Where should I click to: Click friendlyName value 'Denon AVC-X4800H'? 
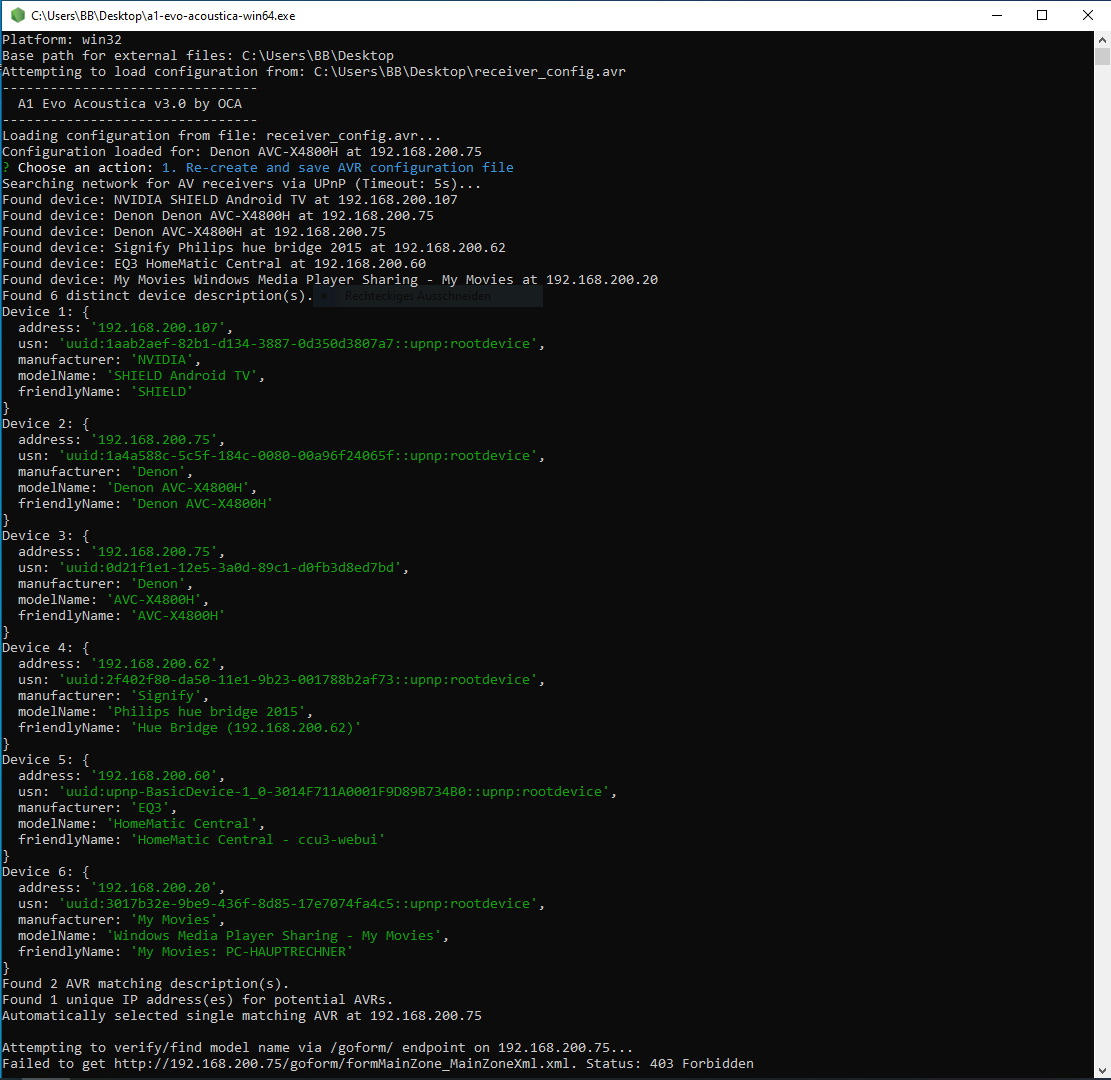(x=202, y=504)
